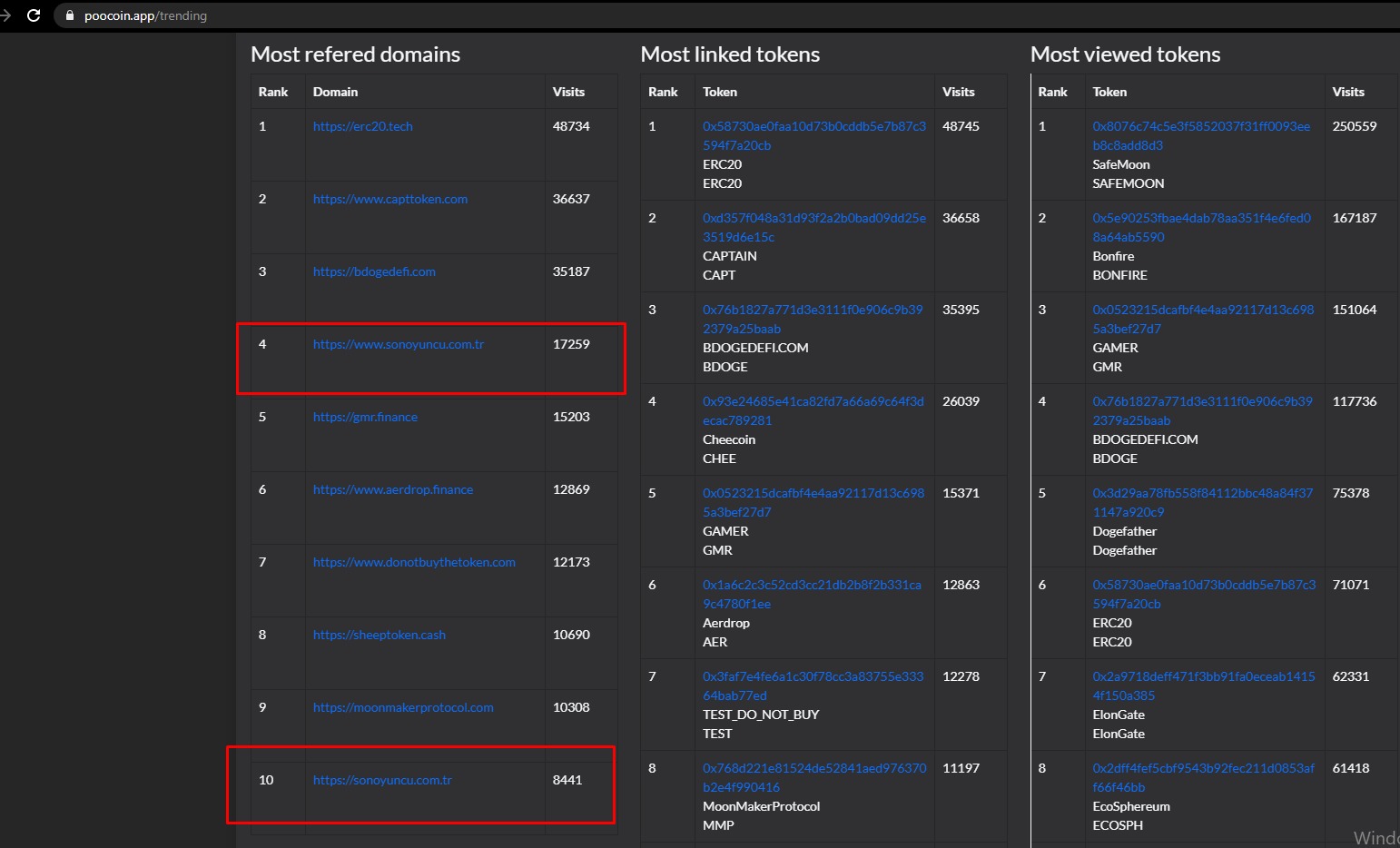Visit the https://bdogedefi.com domain link
Viewport: 1400px width, 848px height.
pyautogui.click(x=374, y=271)
